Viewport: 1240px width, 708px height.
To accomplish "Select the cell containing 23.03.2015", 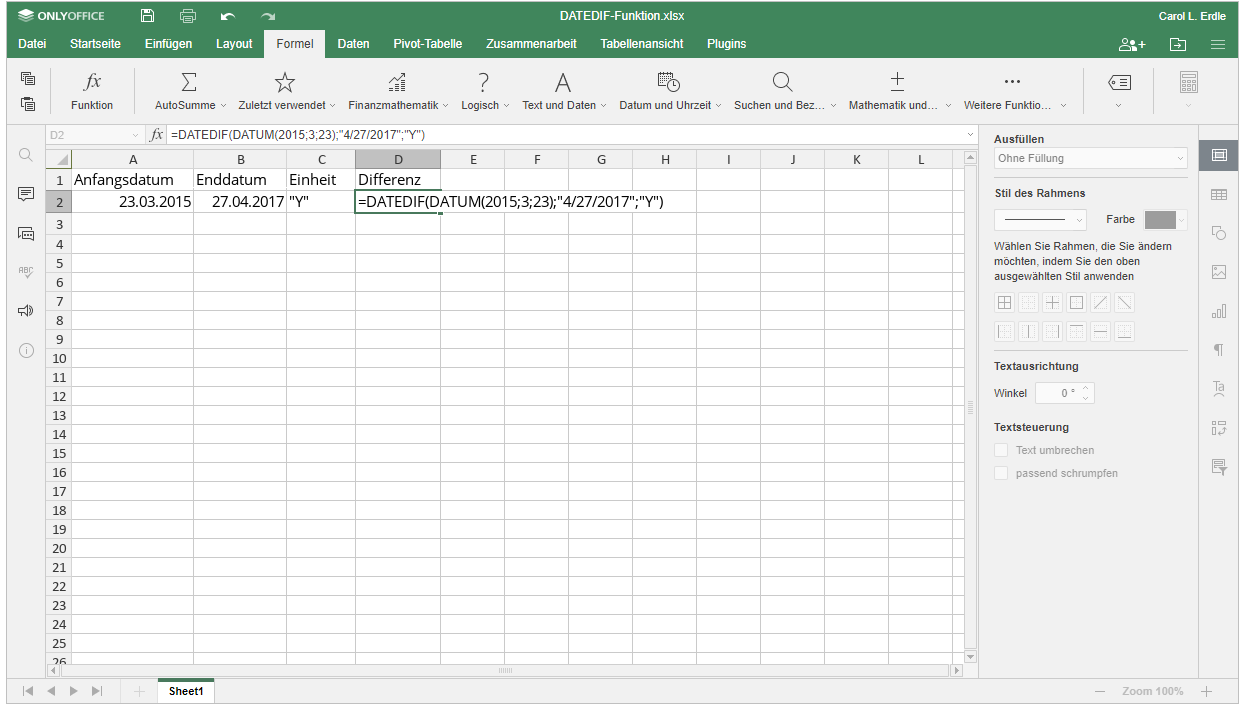I will tap(133, 201).
